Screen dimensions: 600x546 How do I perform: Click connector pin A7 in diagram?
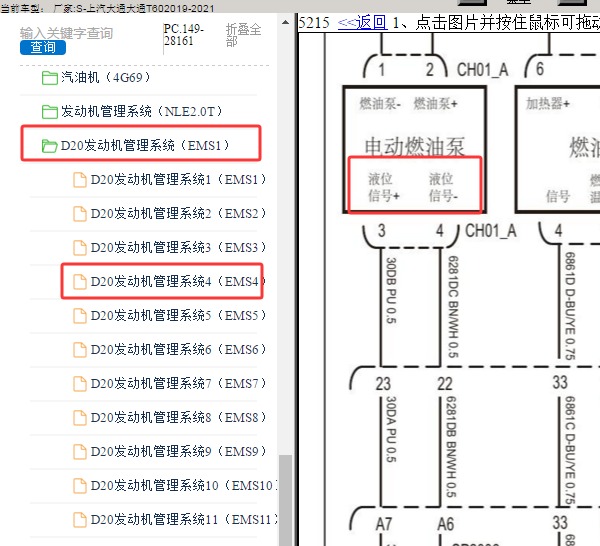(x=383, y=524)
